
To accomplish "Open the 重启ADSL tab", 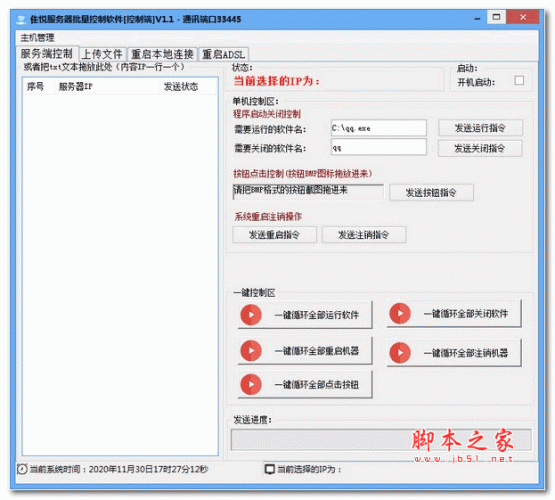I will (223, 54).
